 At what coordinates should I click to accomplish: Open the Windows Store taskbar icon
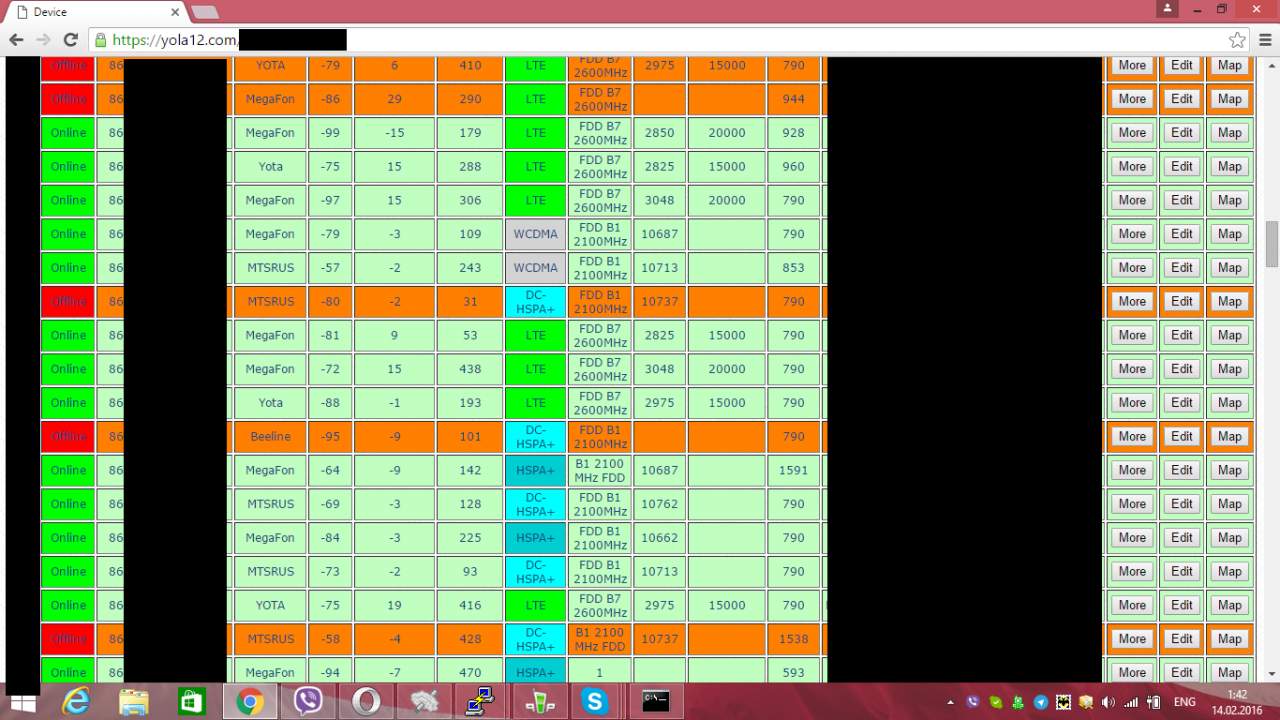coord(192,702)
